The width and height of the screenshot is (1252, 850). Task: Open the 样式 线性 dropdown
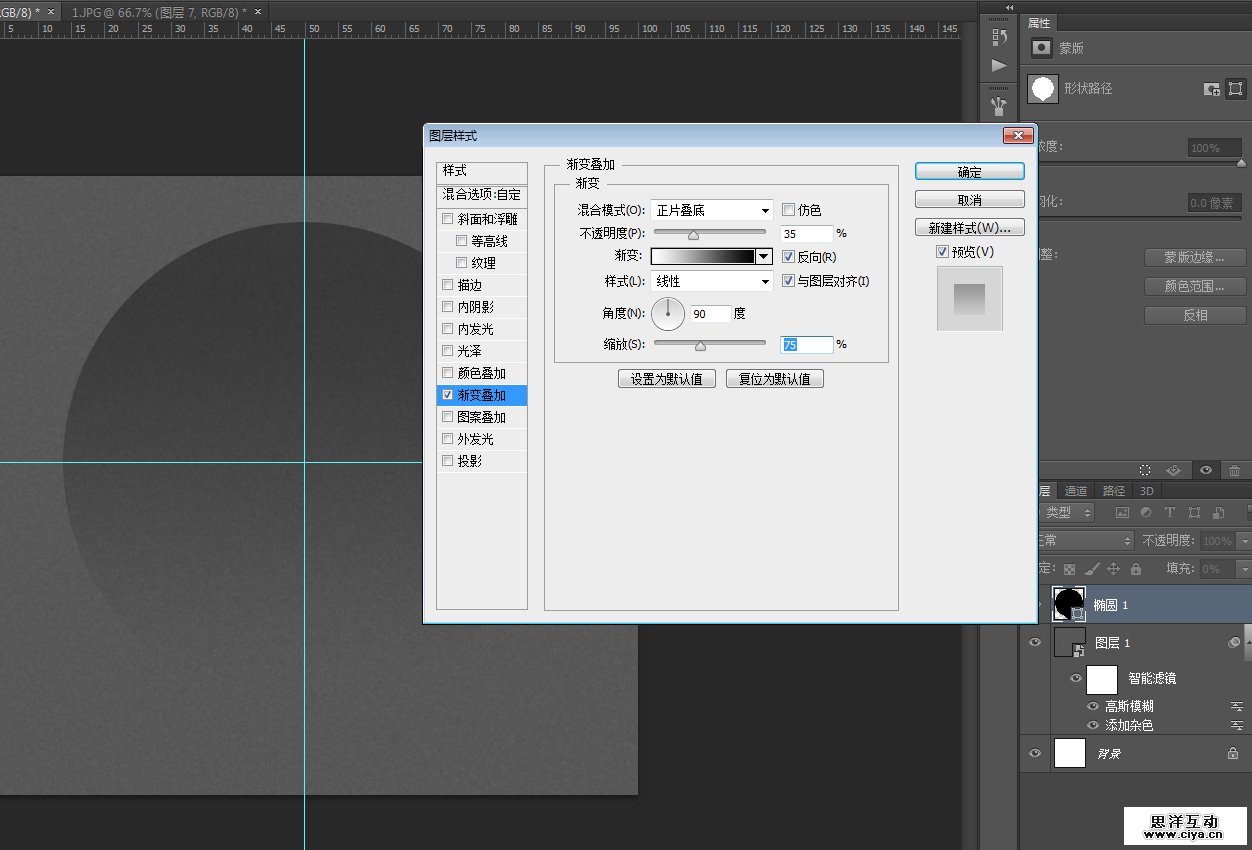711,282
